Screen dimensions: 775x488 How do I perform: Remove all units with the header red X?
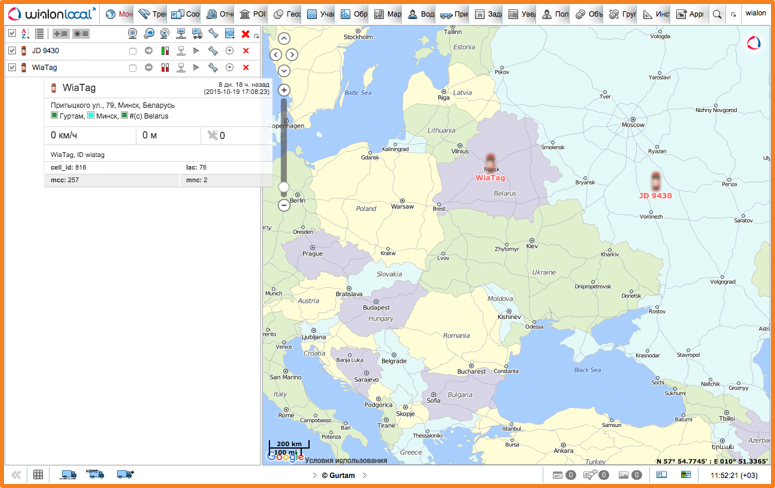pos(246,34)
